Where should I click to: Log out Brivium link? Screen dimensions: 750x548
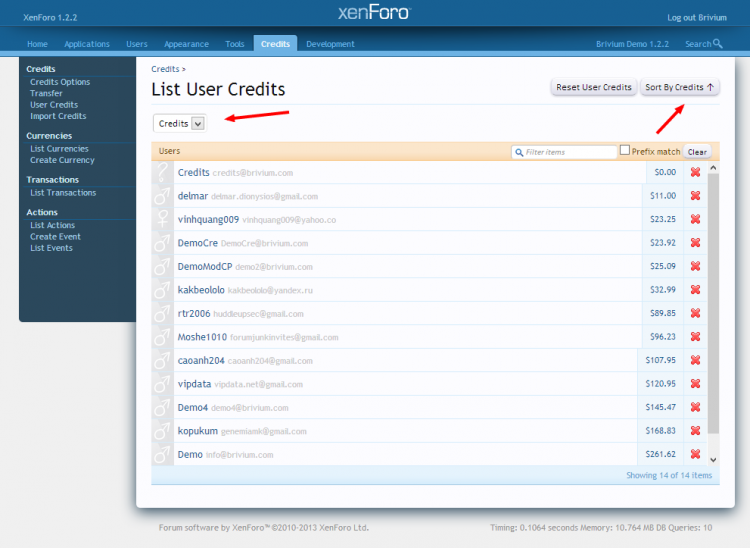point(697,18)
